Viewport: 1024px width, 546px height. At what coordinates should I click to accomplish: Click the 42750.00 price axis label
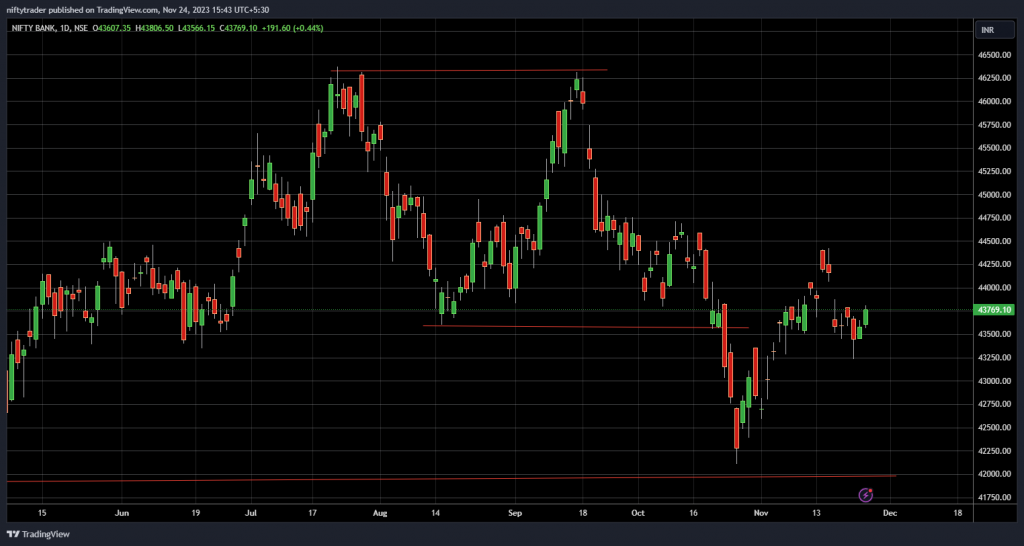995,404
